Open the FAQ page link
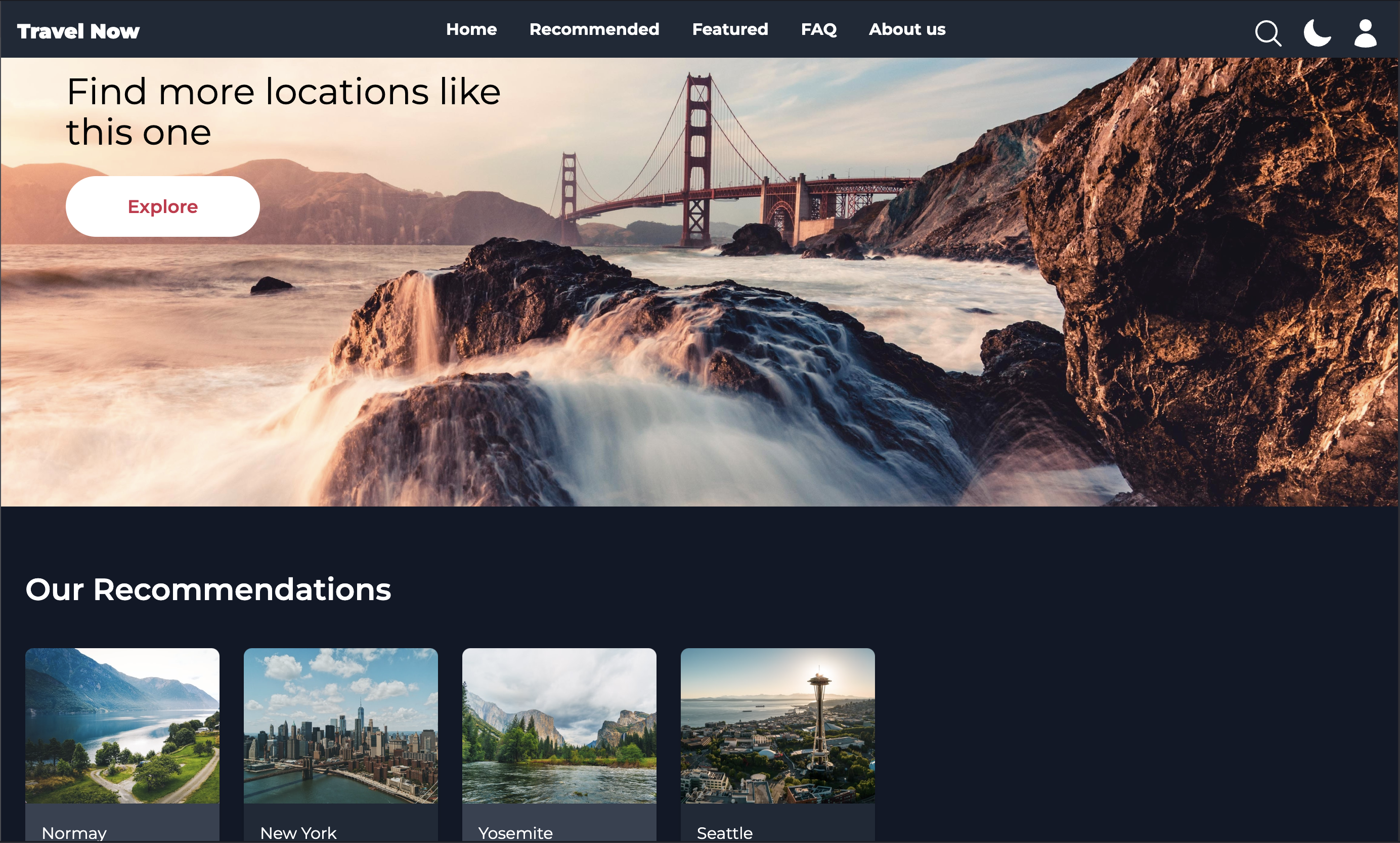This screenshot has height=843, width=1400. point(818,29)
